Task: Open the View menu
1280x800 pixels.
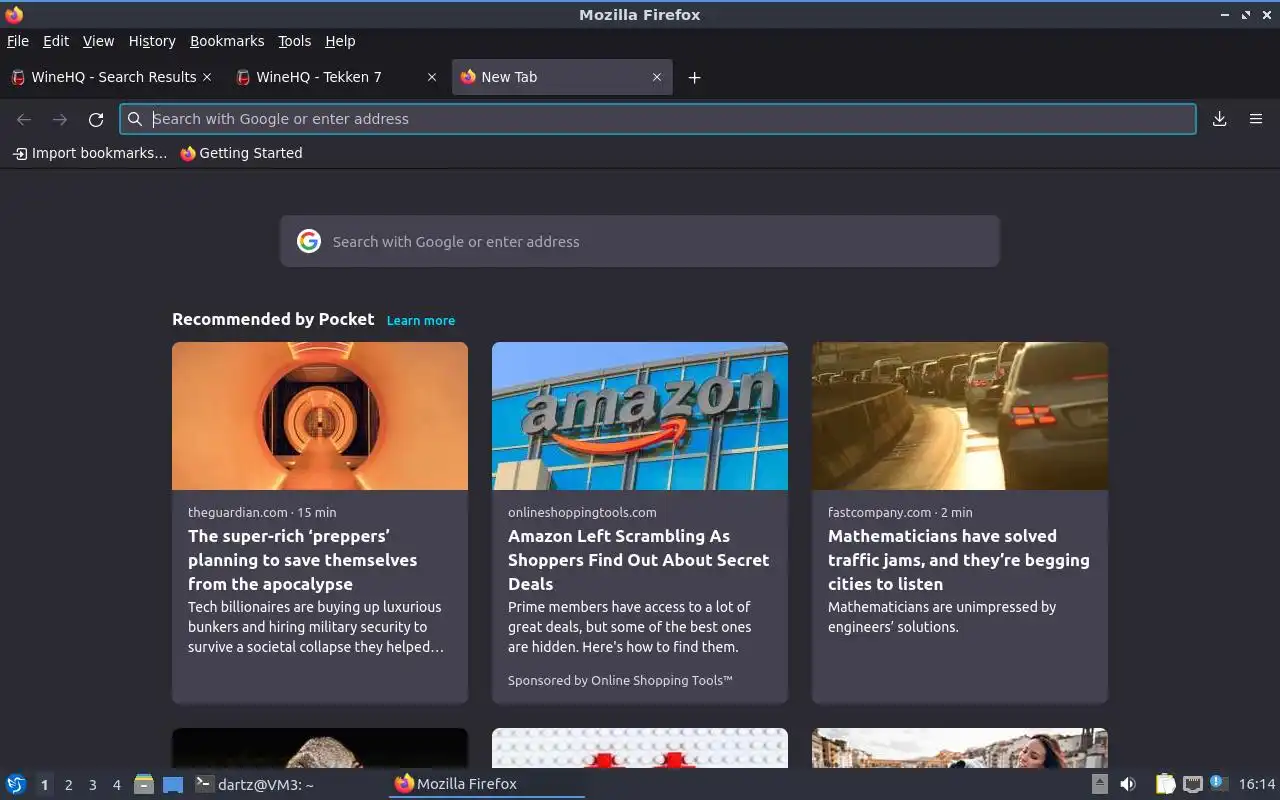Action: point(98,41)
